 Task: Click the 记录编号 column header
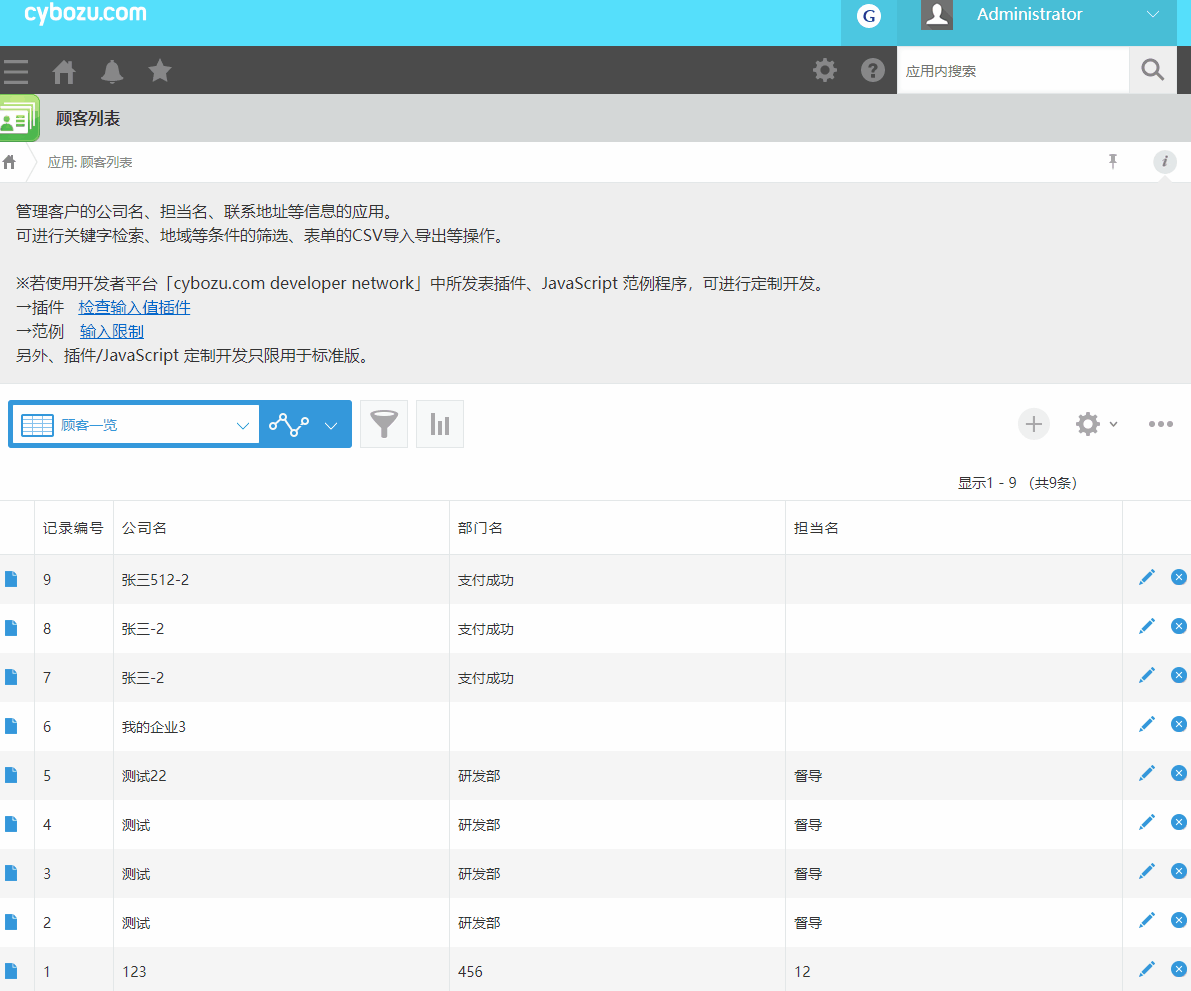(73, 528)
